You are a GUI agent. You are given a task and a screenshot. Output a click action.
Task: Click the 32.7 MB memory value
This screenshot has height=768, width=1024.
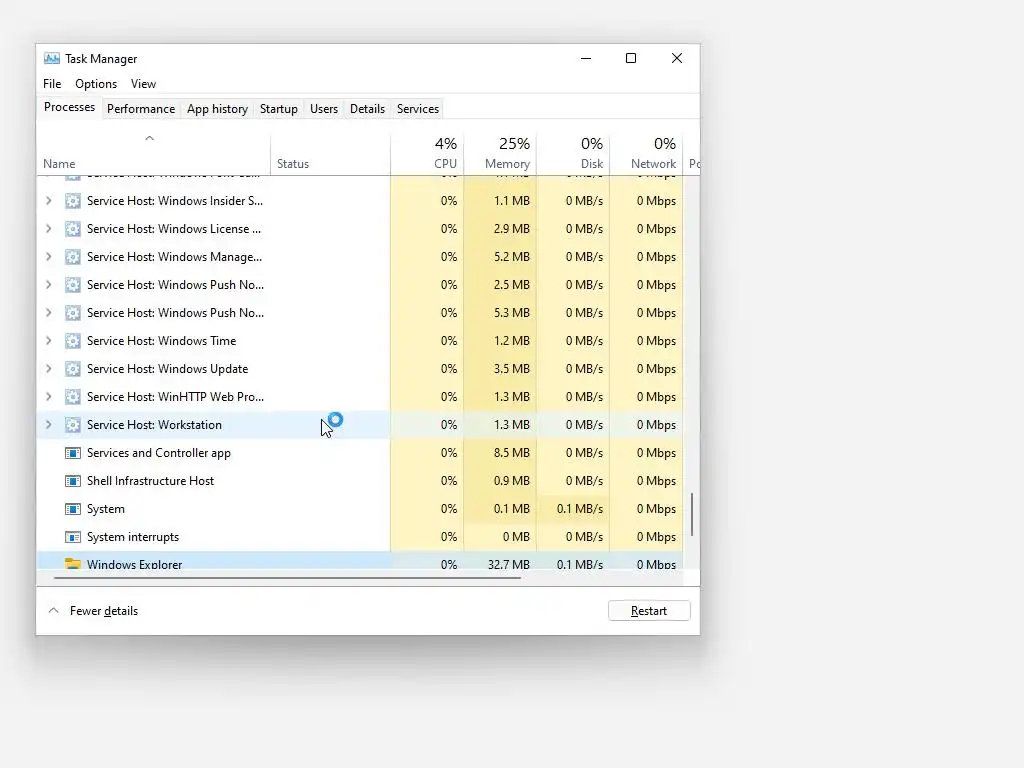508,564
